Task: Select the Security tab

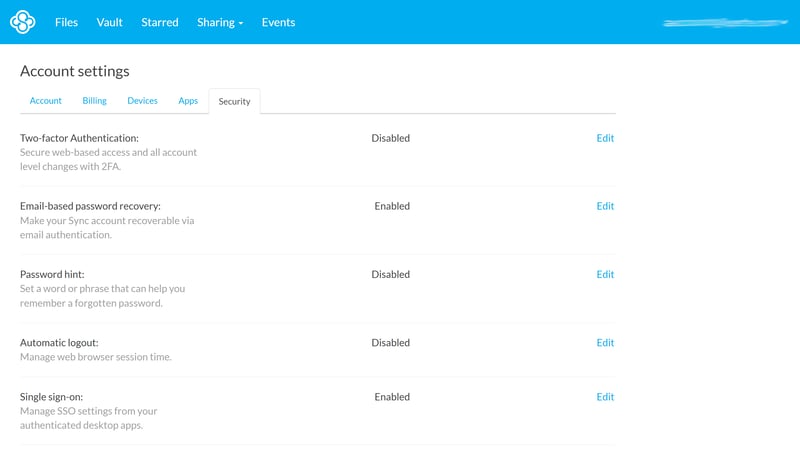Action: coord(234,101)
